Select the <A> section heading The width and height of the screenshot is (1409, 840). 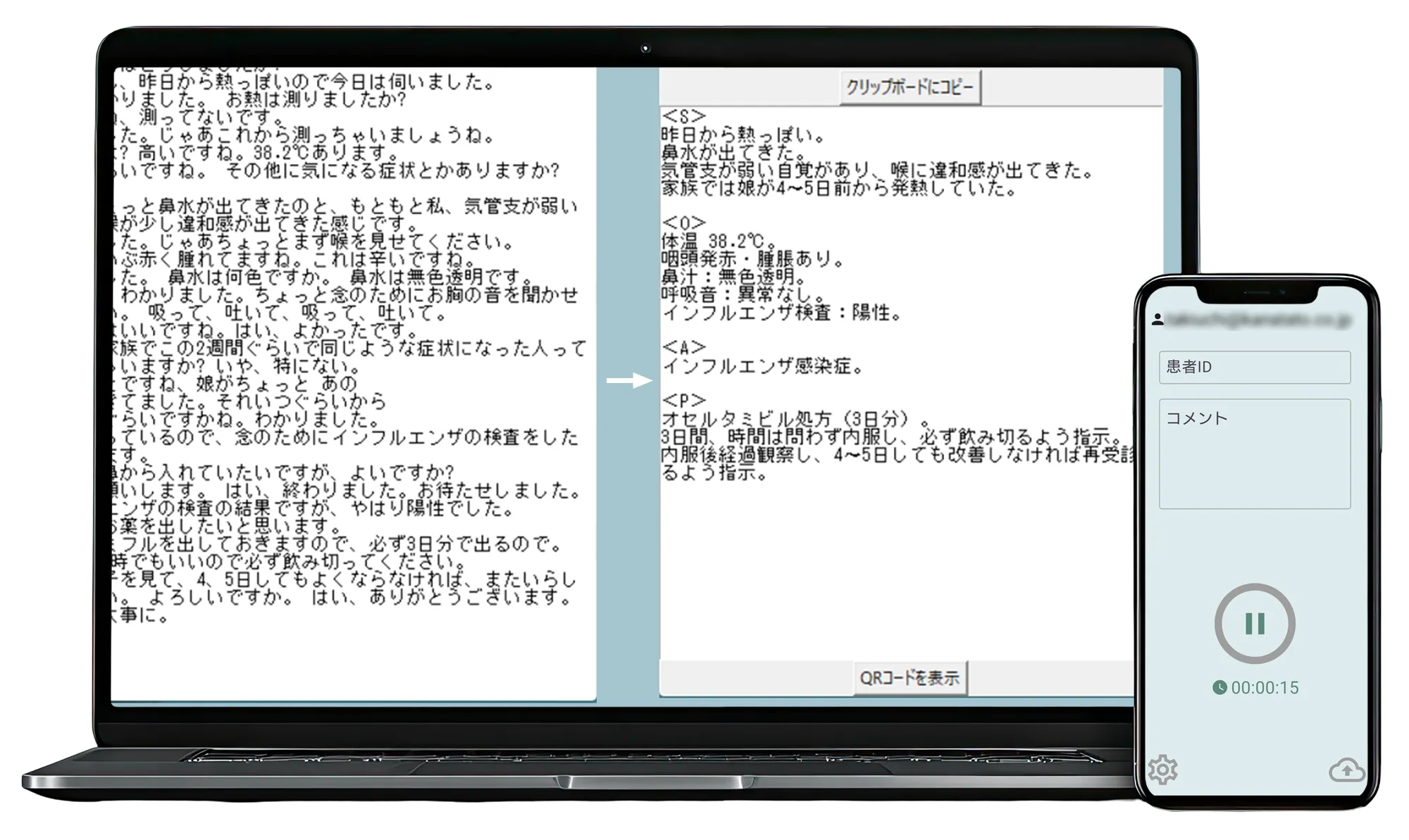click(684, 348)
